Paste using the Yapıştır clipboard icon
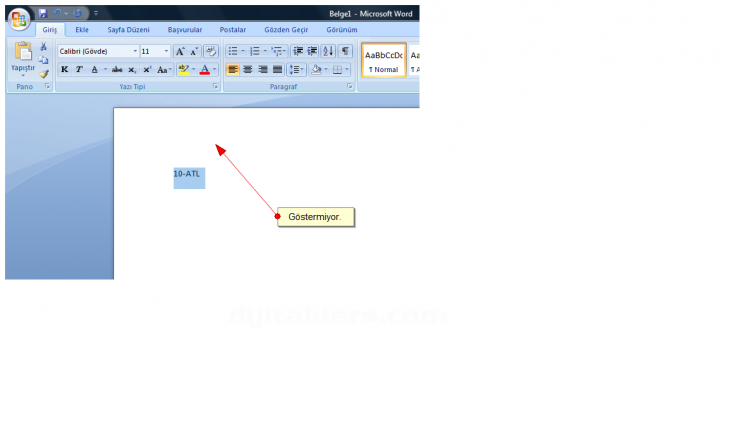 (23, 51)
